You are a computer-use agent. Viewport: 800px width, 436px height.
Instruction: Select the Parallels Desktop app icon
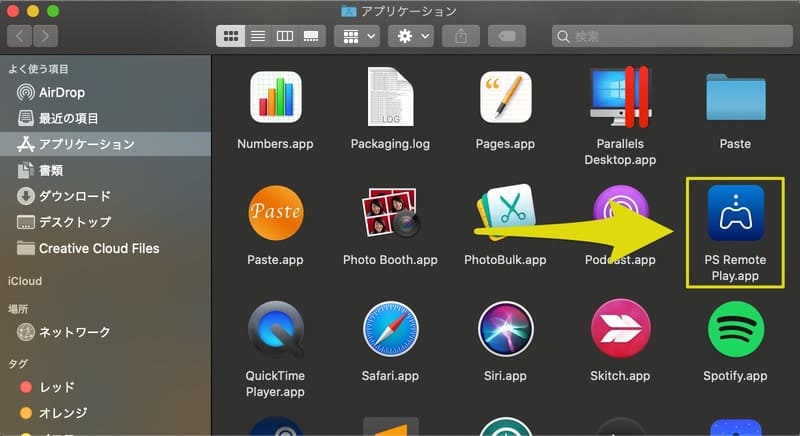[x=620, y=97]
